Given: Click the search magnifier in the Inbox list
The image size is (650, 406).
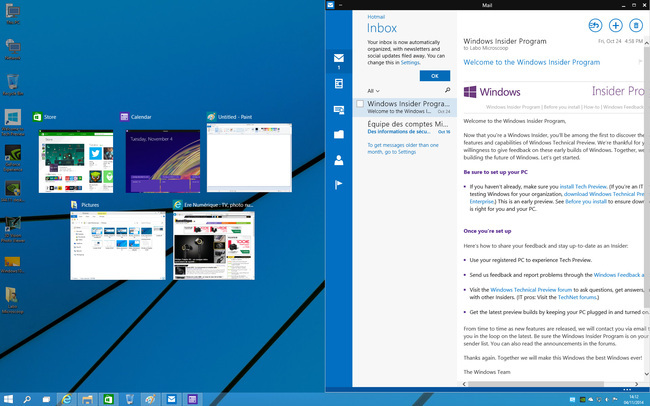Looking at the screenshot, I should pyautogui.click(x=447, y=90).
